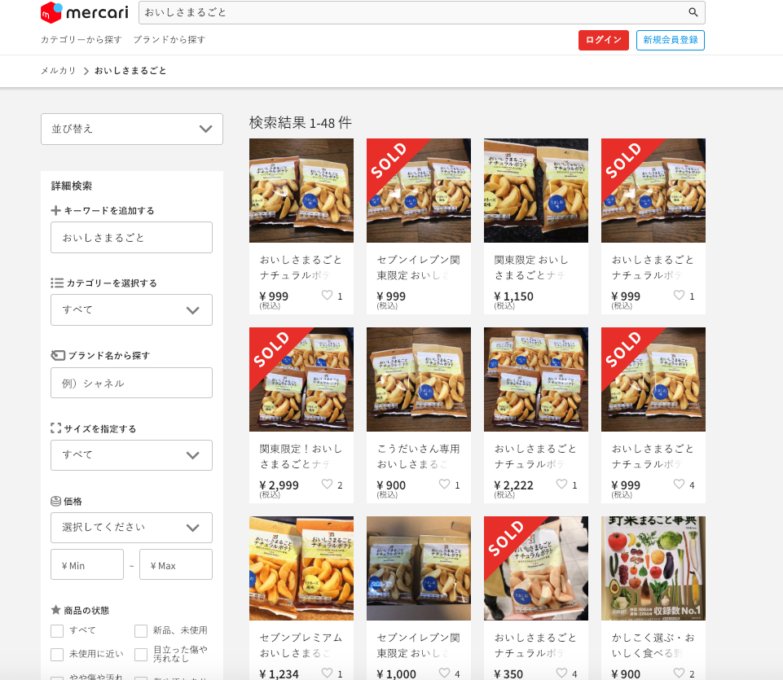
Task: Open the ¥2,222 item thumbnail
Action: tap(536, 379)
